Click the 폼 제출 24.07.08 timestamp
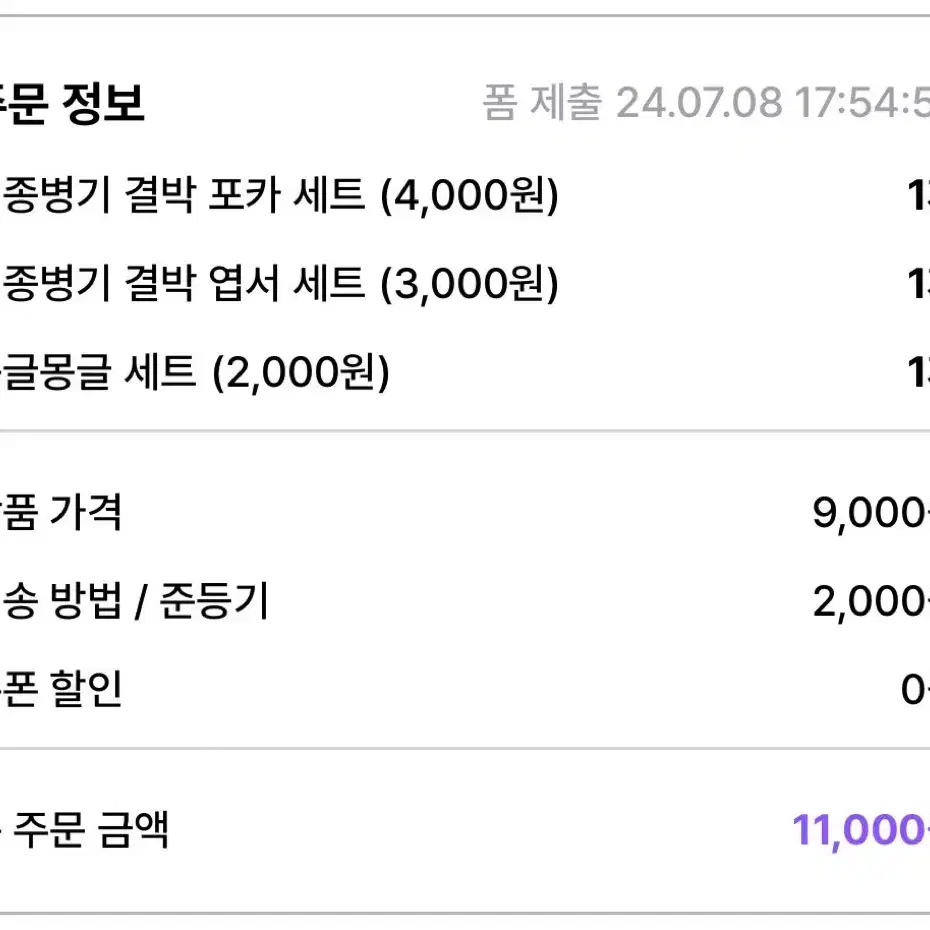Screen dimensions: 930x930 pos(706,102)
